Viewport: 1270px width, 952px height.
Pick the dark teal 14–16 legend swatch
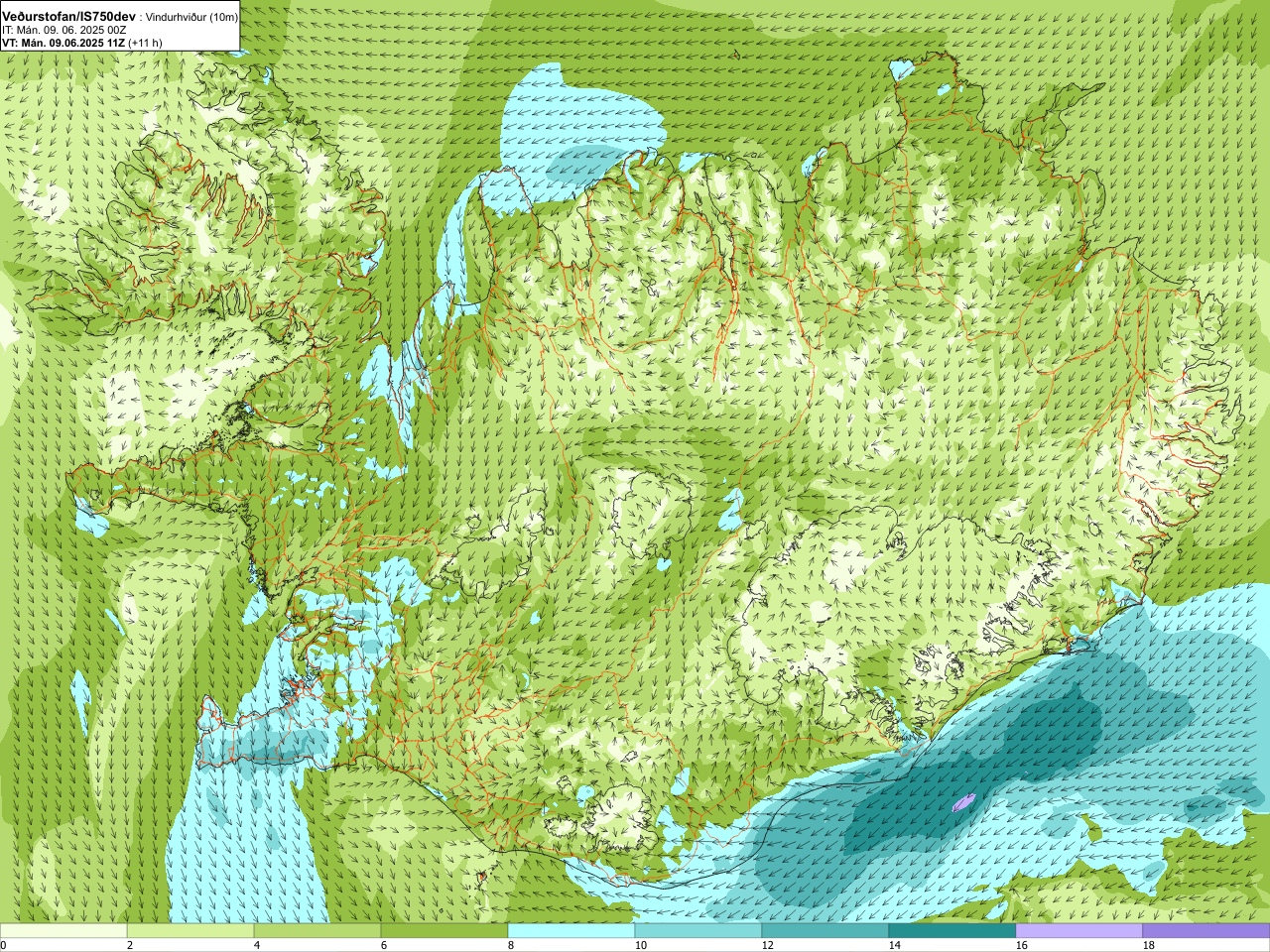[952, 931]
